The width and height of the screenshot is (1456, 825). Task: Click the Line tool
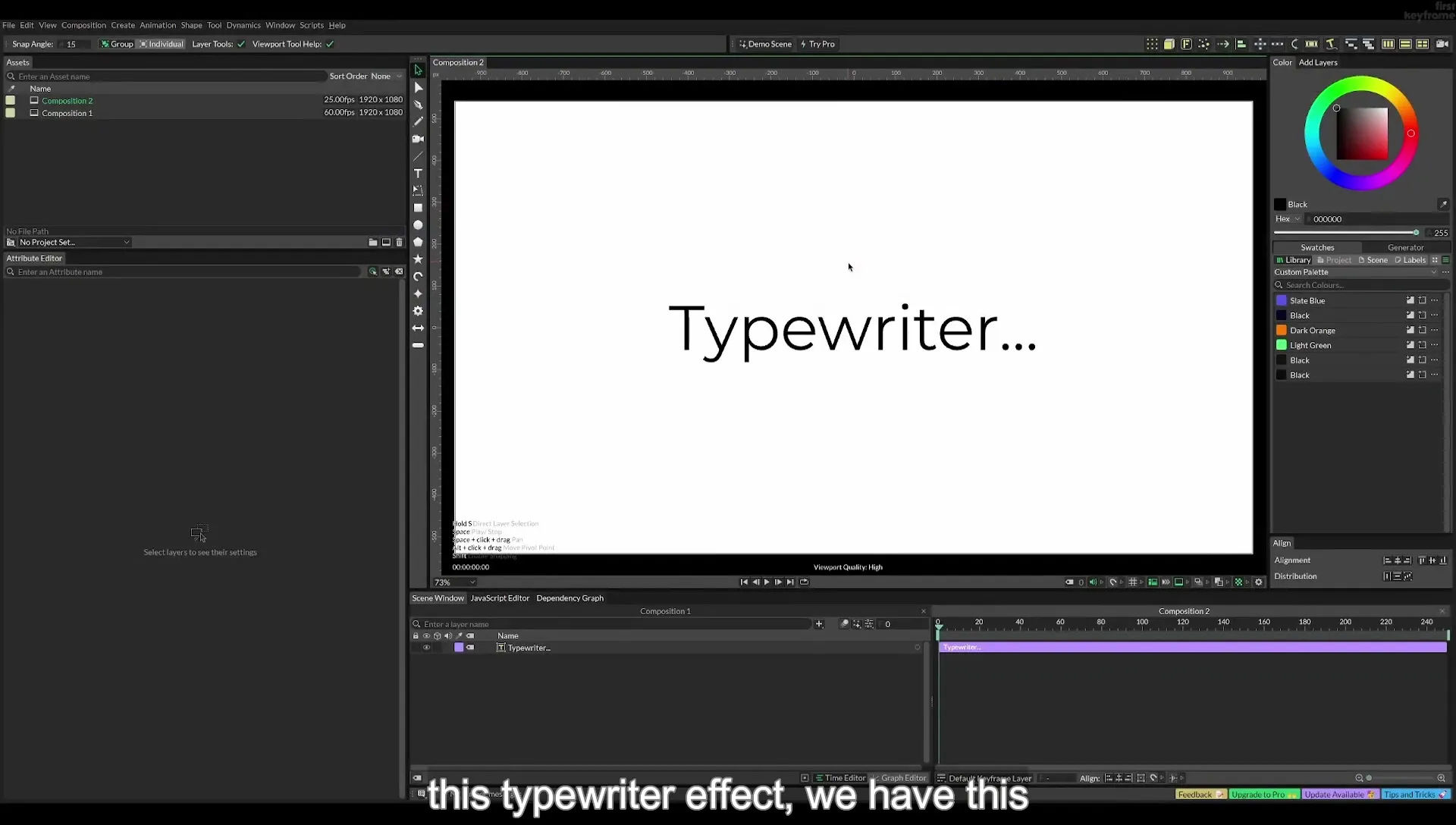pos(418,156)
